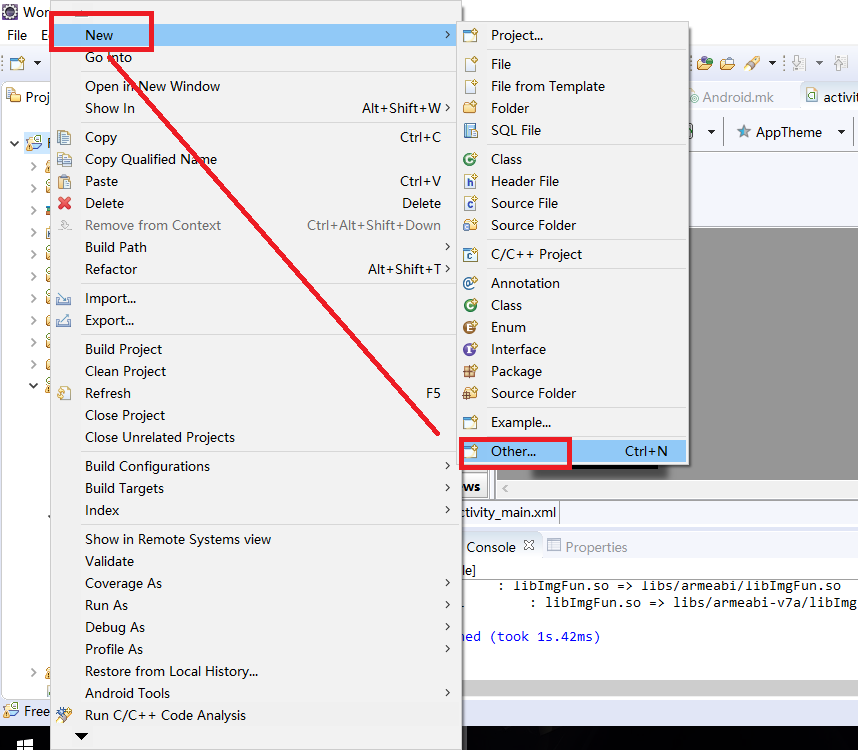Click Copy in the context menu

255,137
